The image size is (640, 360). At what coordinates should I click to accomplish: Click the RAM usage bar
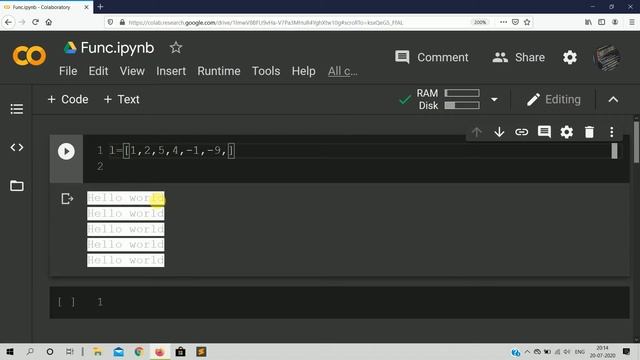(462, 93)
